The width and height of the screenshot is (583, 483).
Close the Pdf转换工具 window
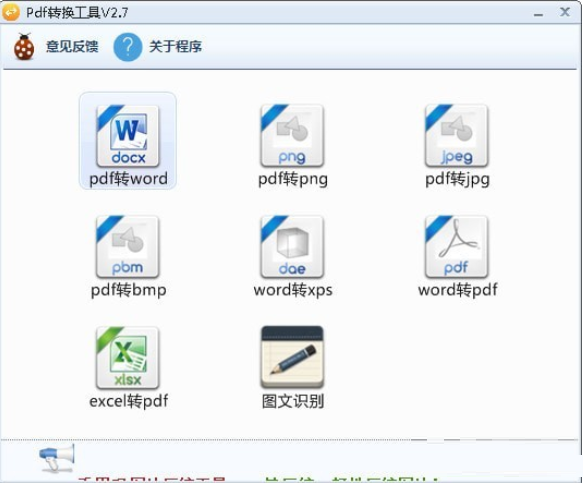[565, 12]
